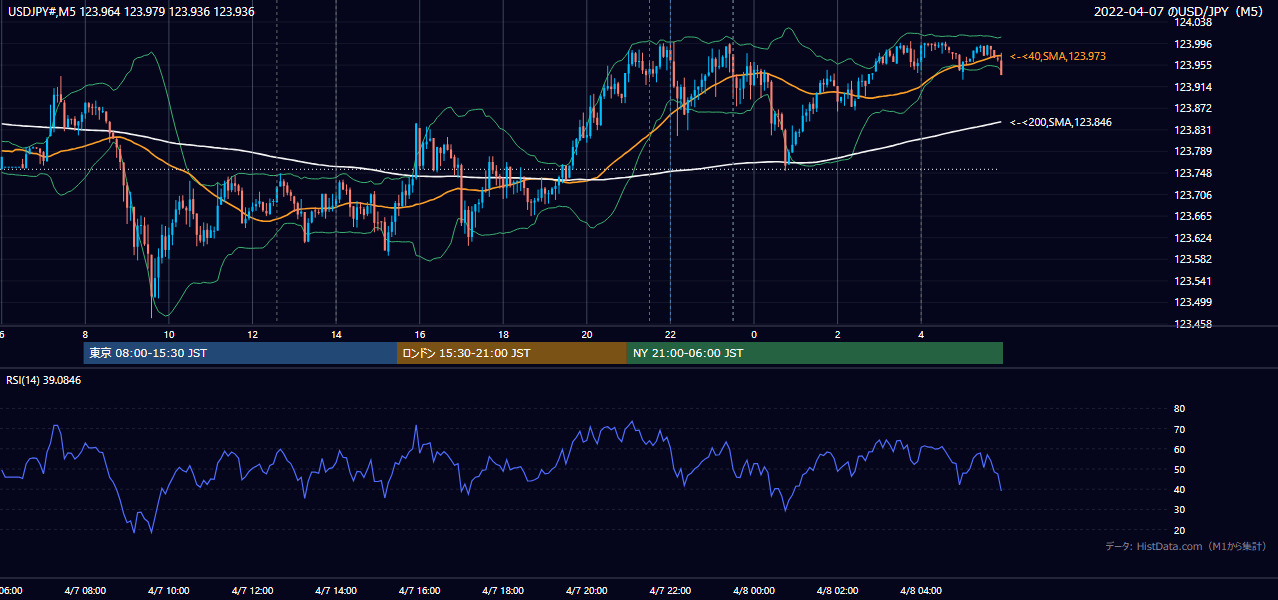The image size is (1278, 600).
Task: Select the 200 SMA 123.846 label
Action: (x=1061, y=122)
